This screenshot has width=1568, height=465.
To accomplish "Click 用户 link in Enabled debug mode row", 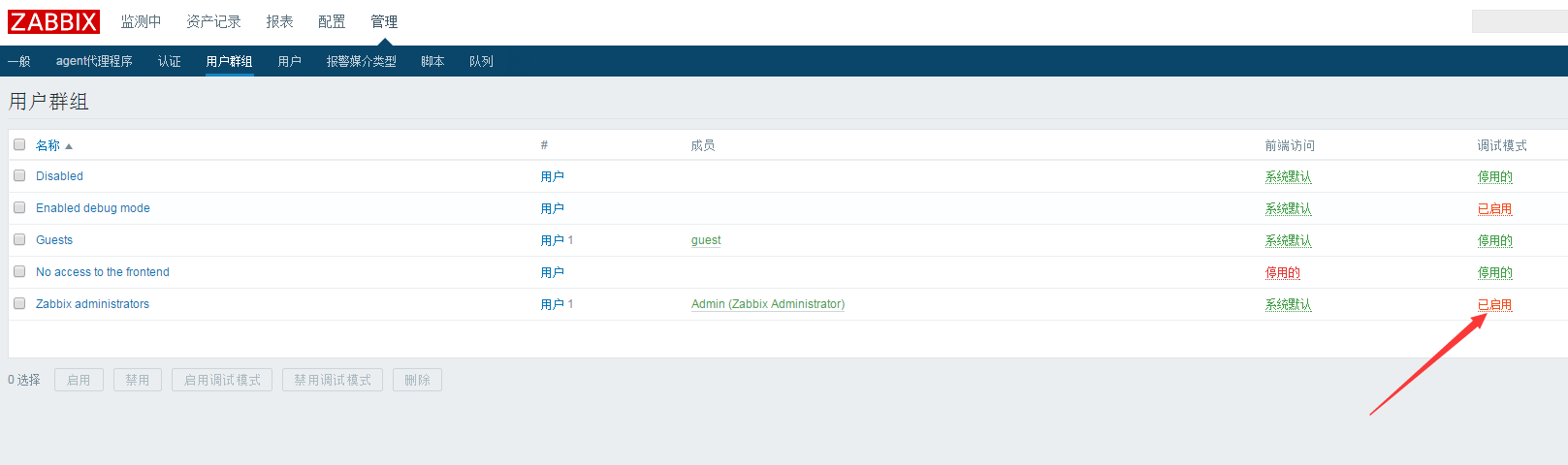I will (x=553, y=208).
